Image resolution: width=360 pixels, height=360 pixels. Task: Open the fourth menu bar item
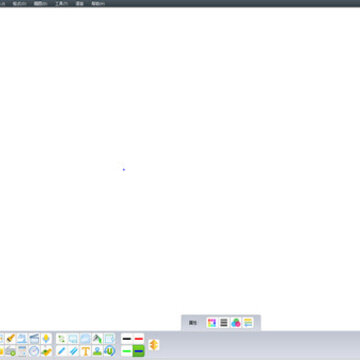[x=61, y=4]
